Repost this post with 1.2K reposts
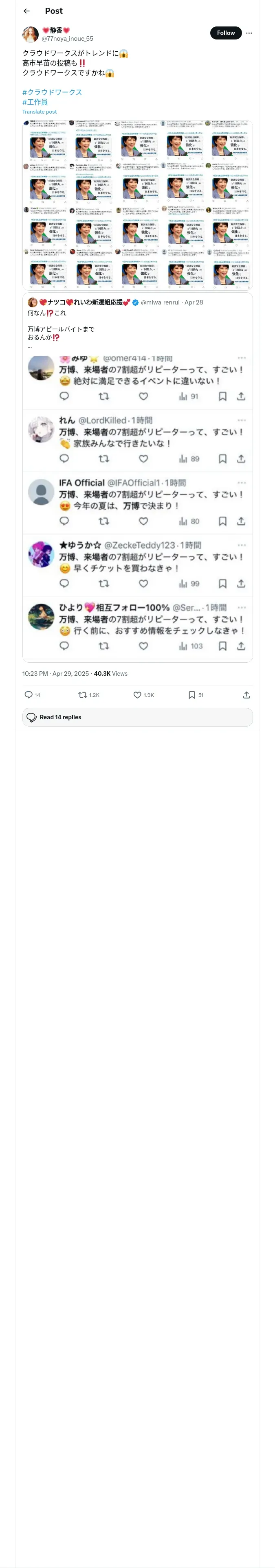The image size is (275, 1568). tap(83, 694)
